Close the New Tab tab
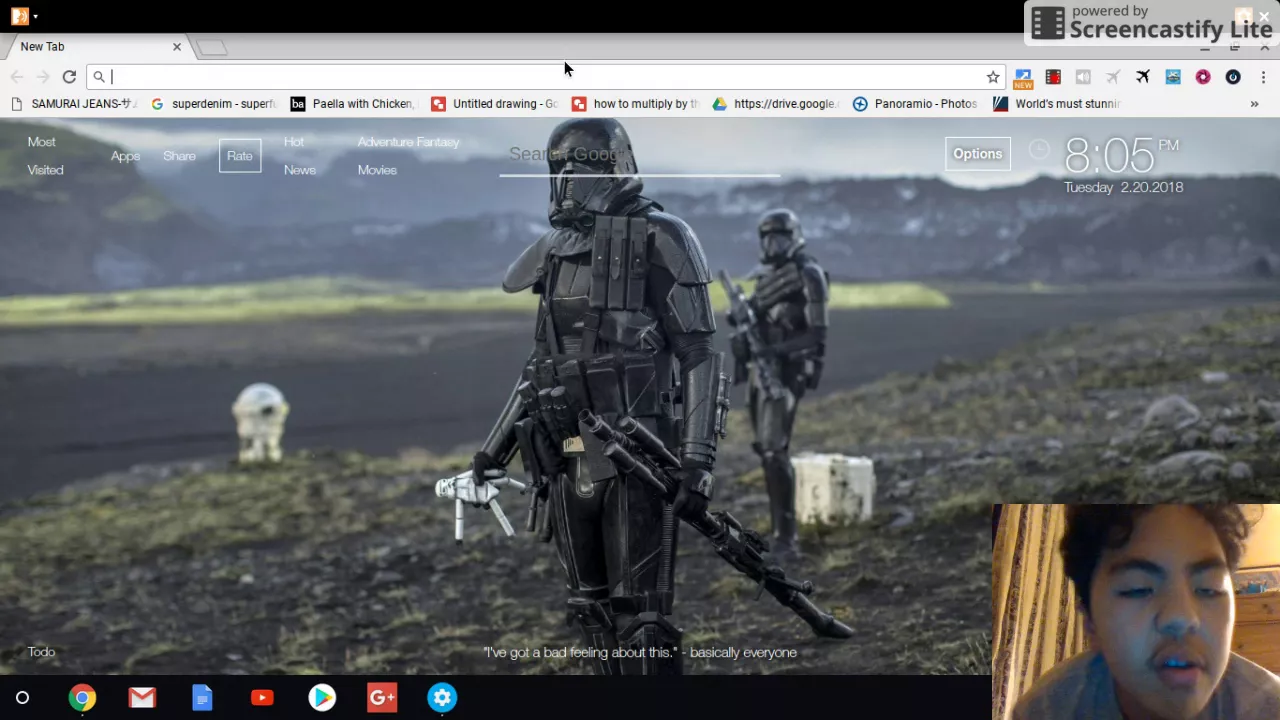 [177, 47]
